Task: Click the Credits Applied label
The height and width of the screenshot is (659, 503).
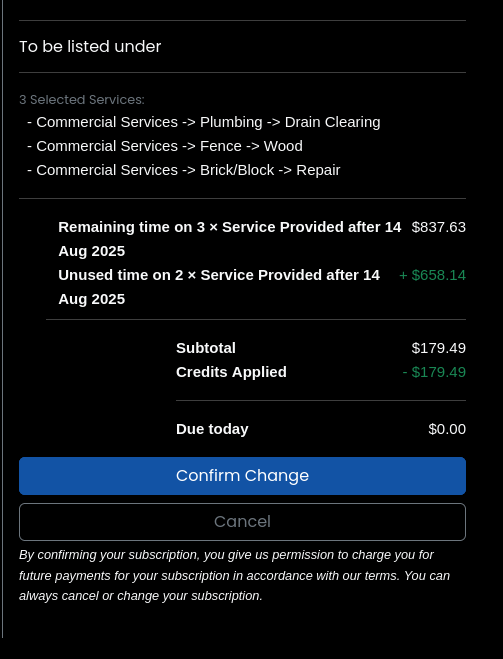Action: coord(231,372)
